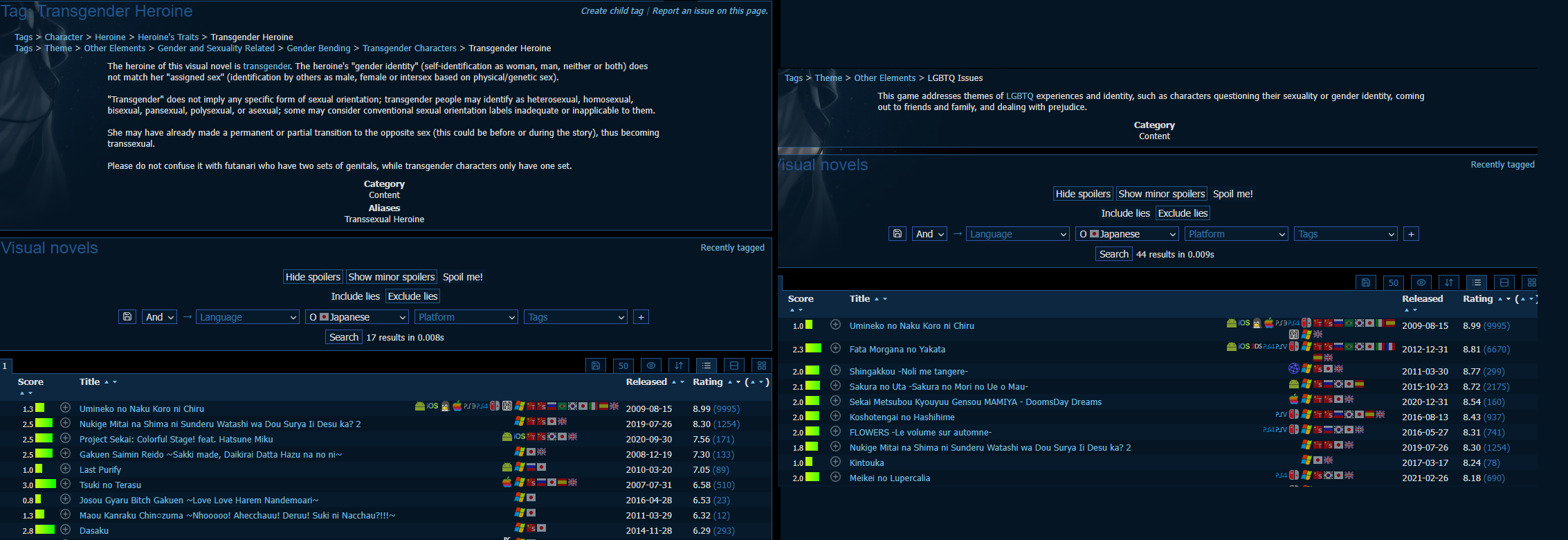Click the plus icon beside Koshotengai no Hashihime
This screenshot has width=1568, height=540.
[x=836, y=416]
